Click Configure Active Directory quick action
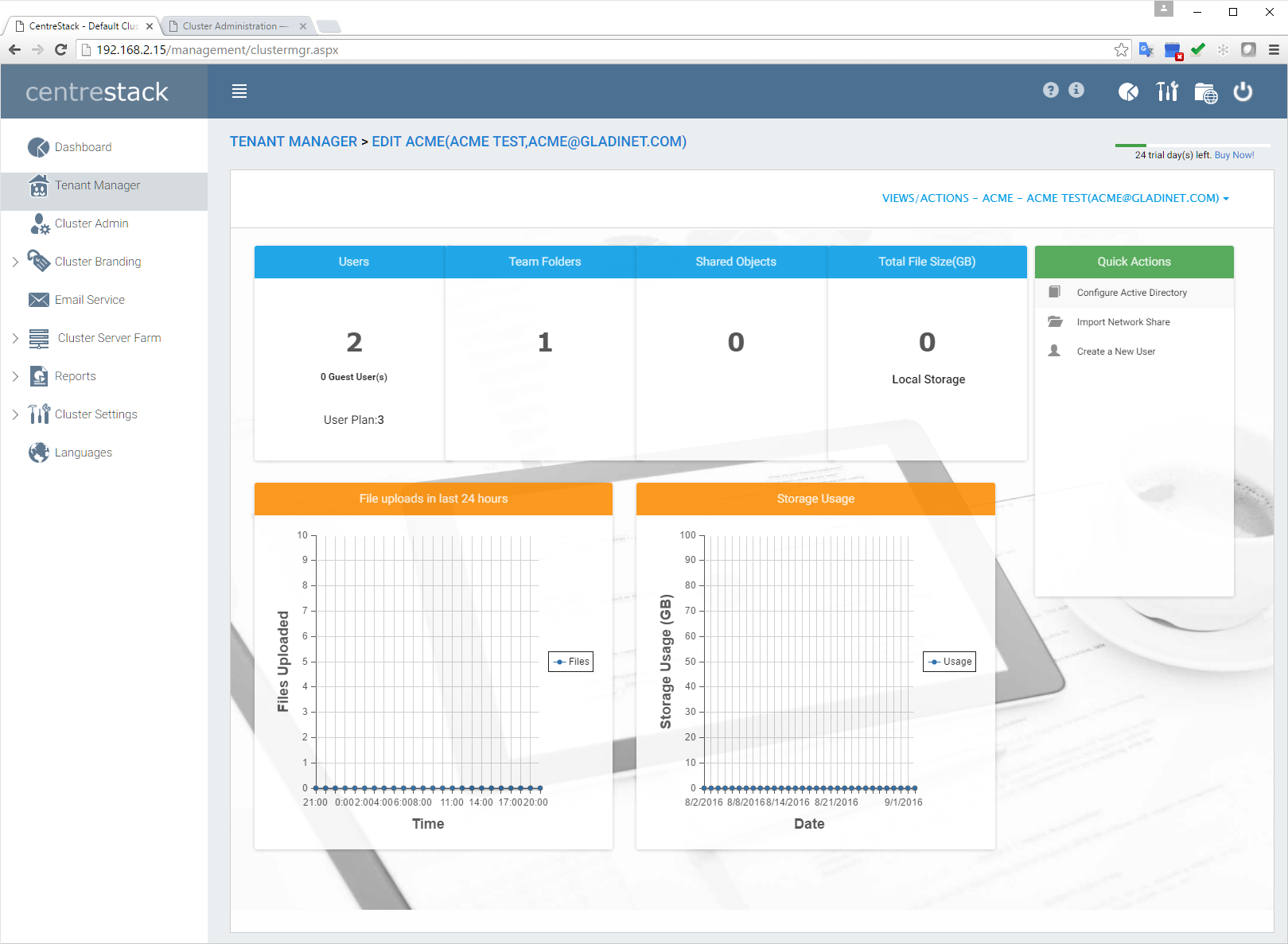 click(x=1134, y=293)
